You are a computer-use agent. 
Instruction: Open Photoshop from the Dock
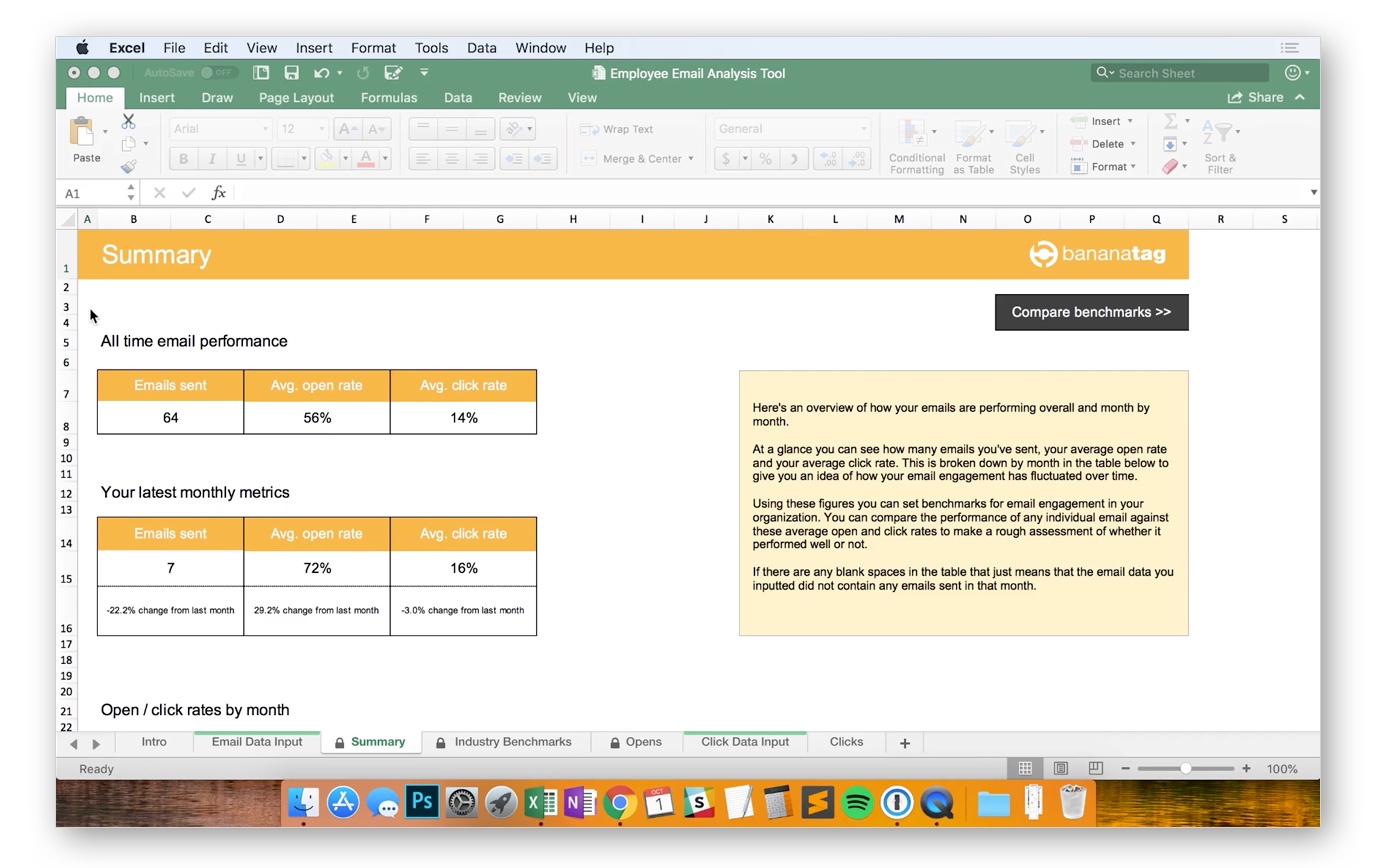point(422,802)
